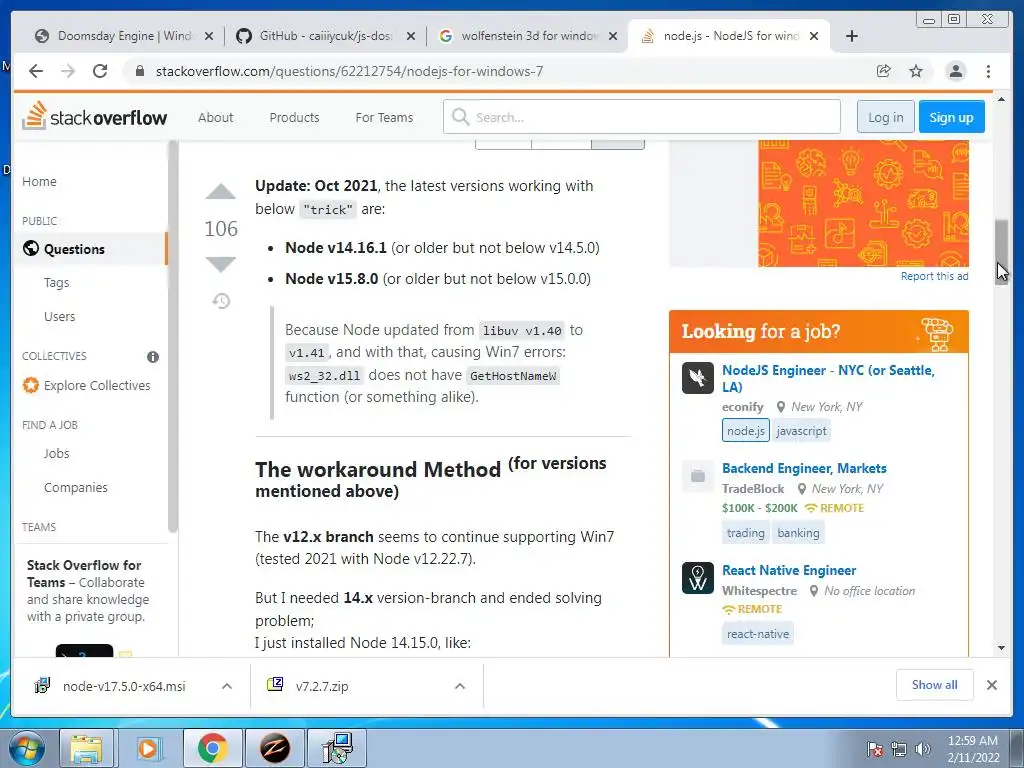Open Backend Engineer, Markets job listing
Screen dimensions: 1024x768
click(804, 468)
